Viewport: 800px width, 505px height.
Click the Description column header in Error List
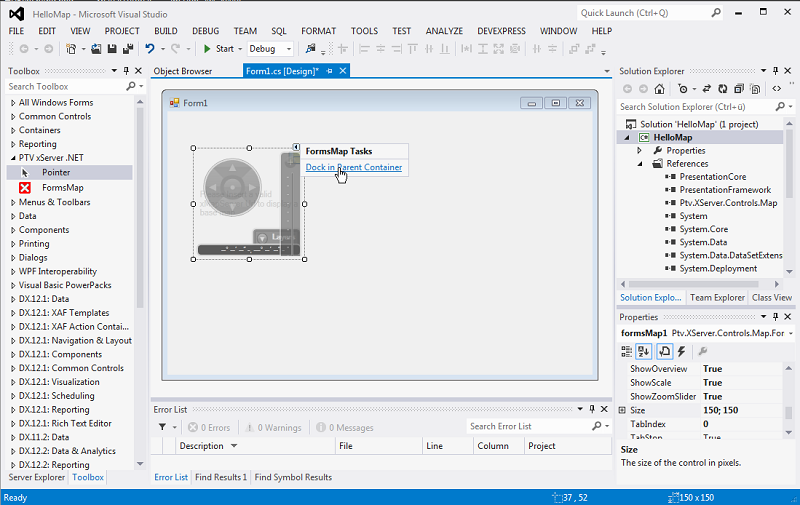click(x=254, y=446)
